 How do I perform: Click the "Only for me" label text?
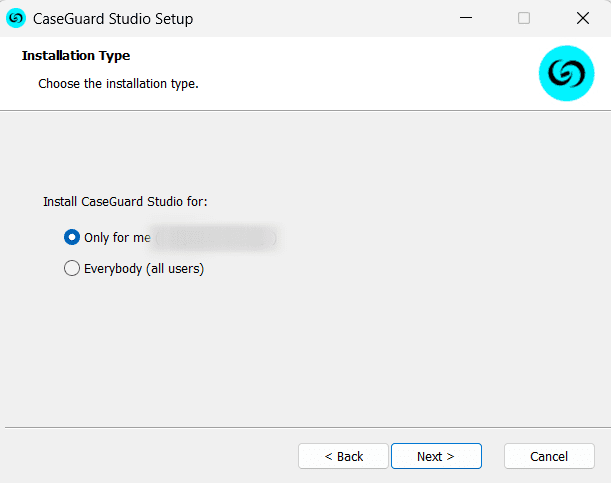(x=117, y=238)
